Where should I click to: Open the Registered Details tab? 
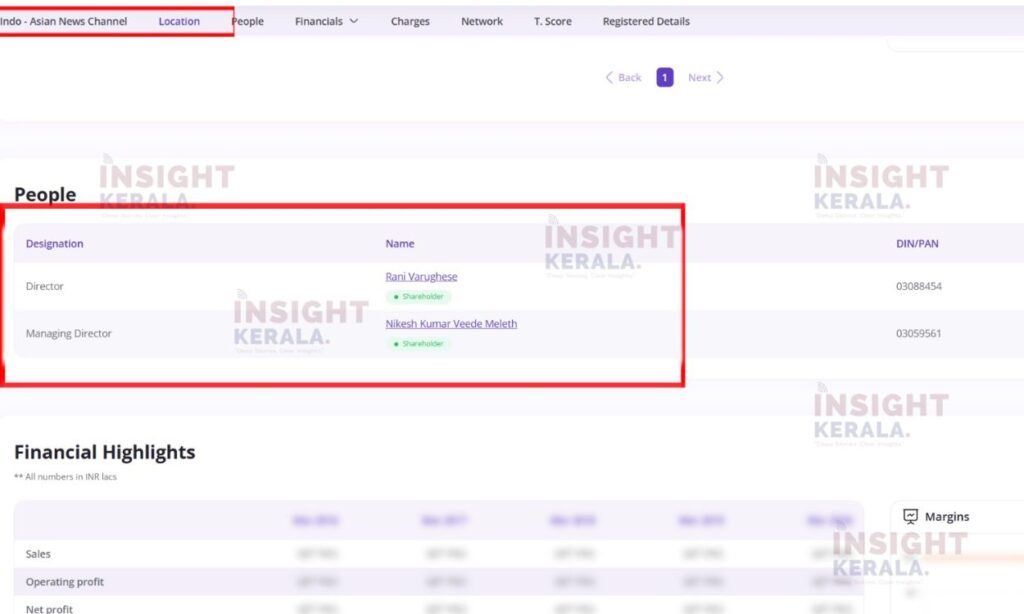click(x=646, y=21)
